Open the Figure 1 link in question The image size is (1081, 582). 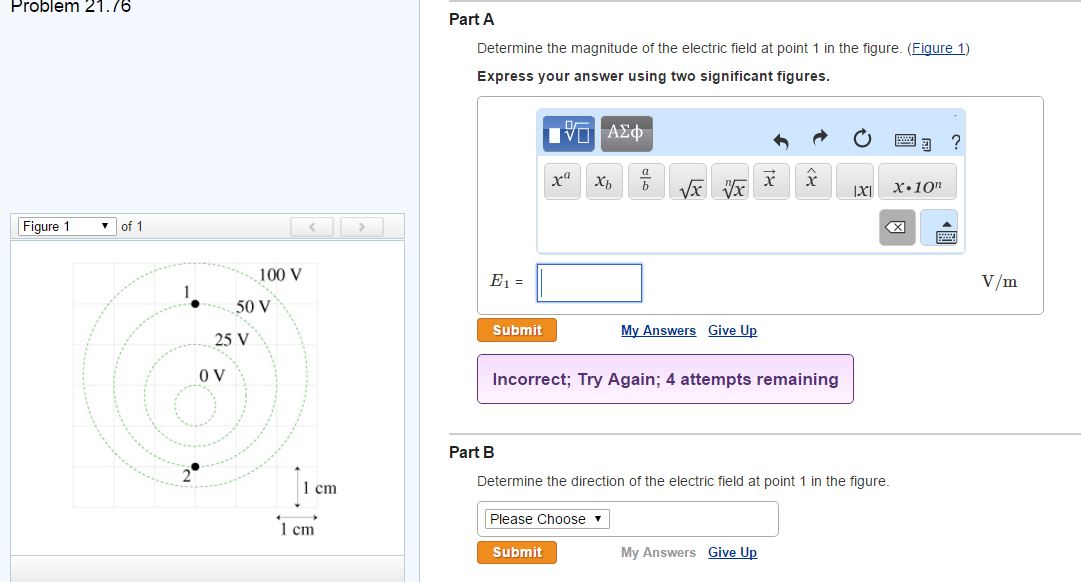[938, 48]
